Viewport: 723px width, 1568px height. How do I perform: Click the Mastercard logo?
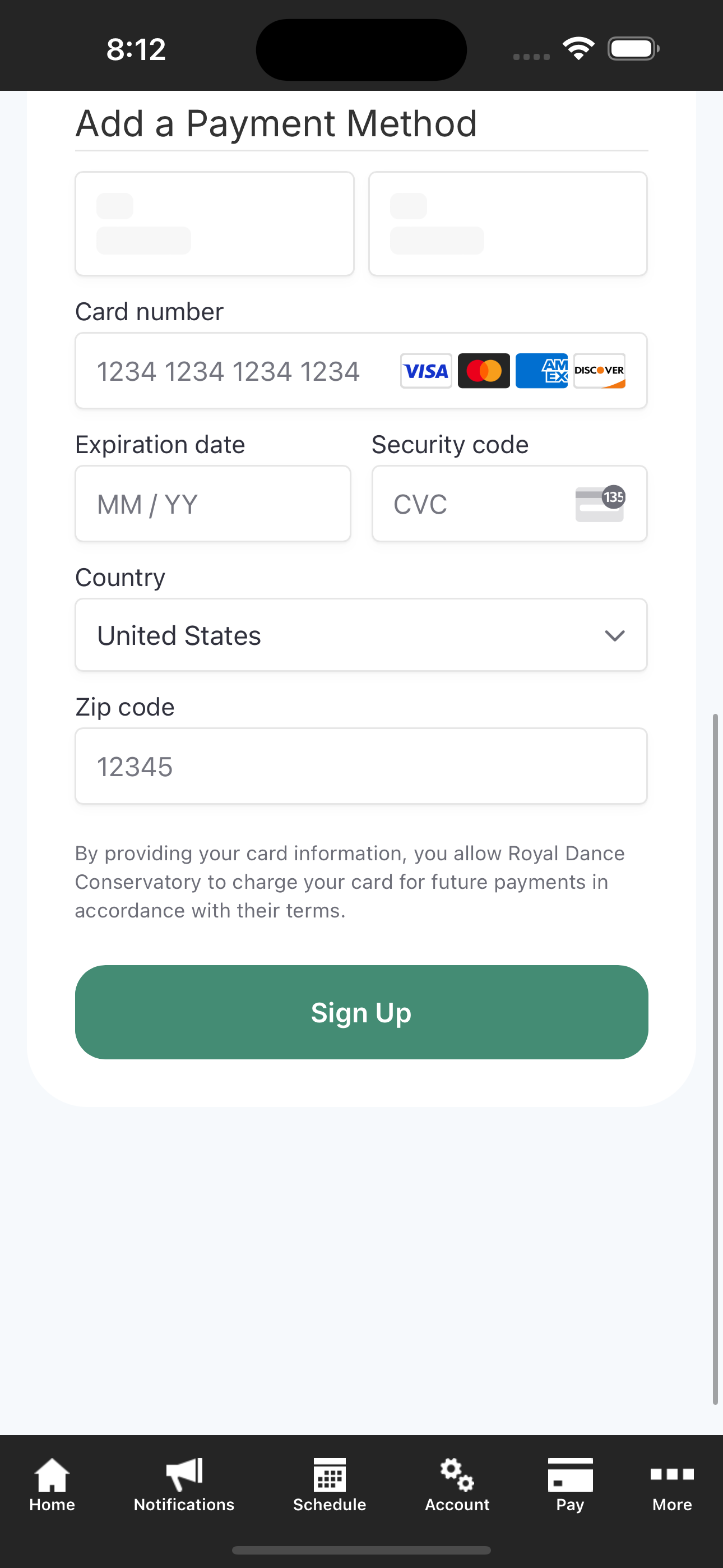click(x=484, y=371)
